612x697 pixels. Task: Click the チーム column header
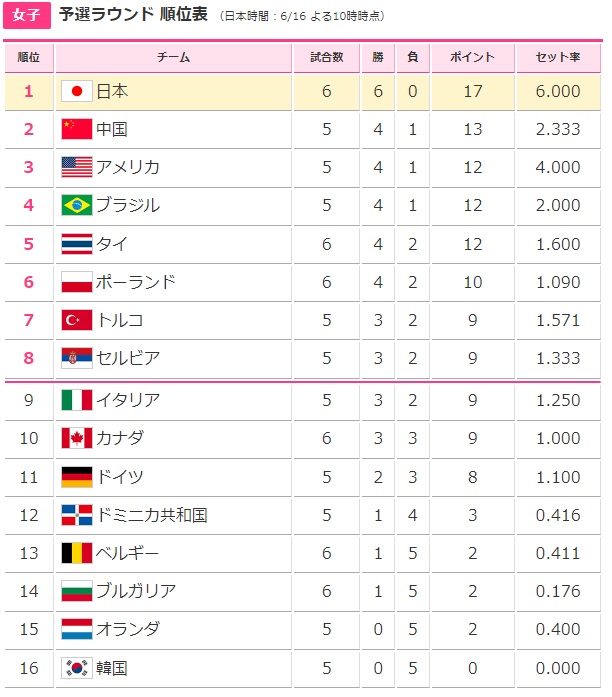[x=173, y=58]
